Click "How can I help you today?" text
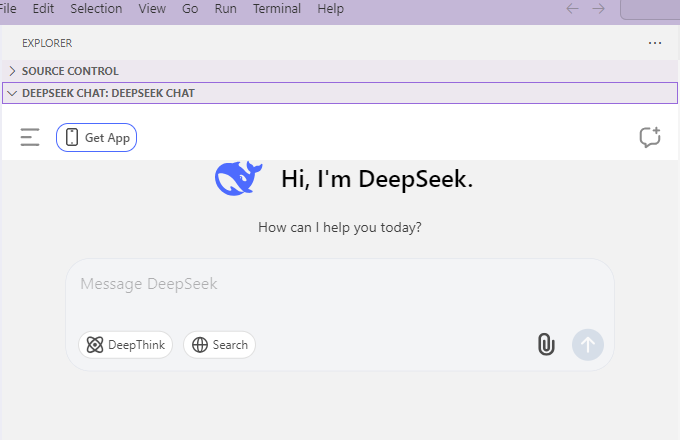Image resolution: width=680 pixels, height=440 pixels. point(340,227)
